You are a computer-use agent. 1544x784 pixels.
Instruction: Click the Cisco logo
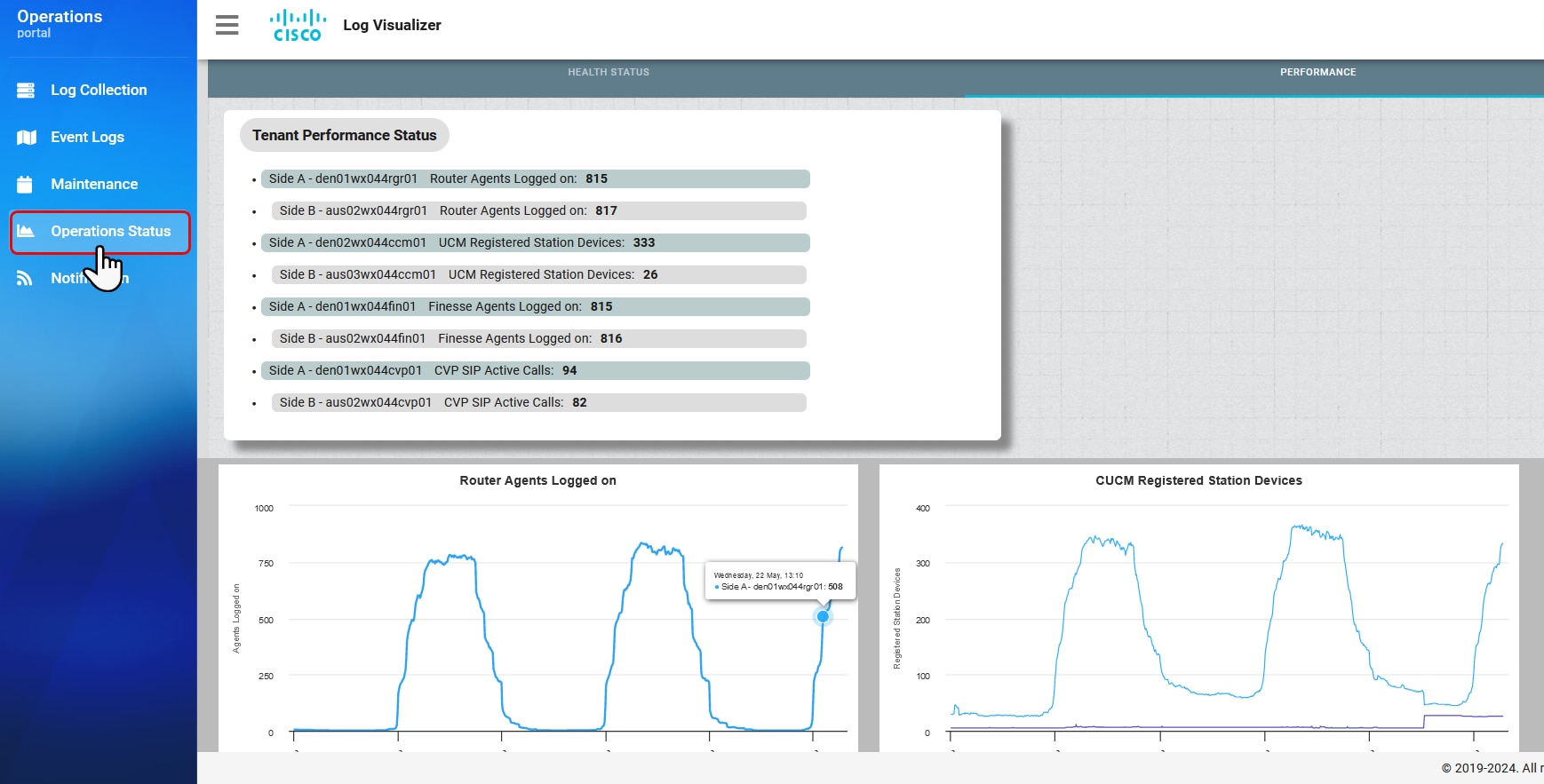point(298,25)
